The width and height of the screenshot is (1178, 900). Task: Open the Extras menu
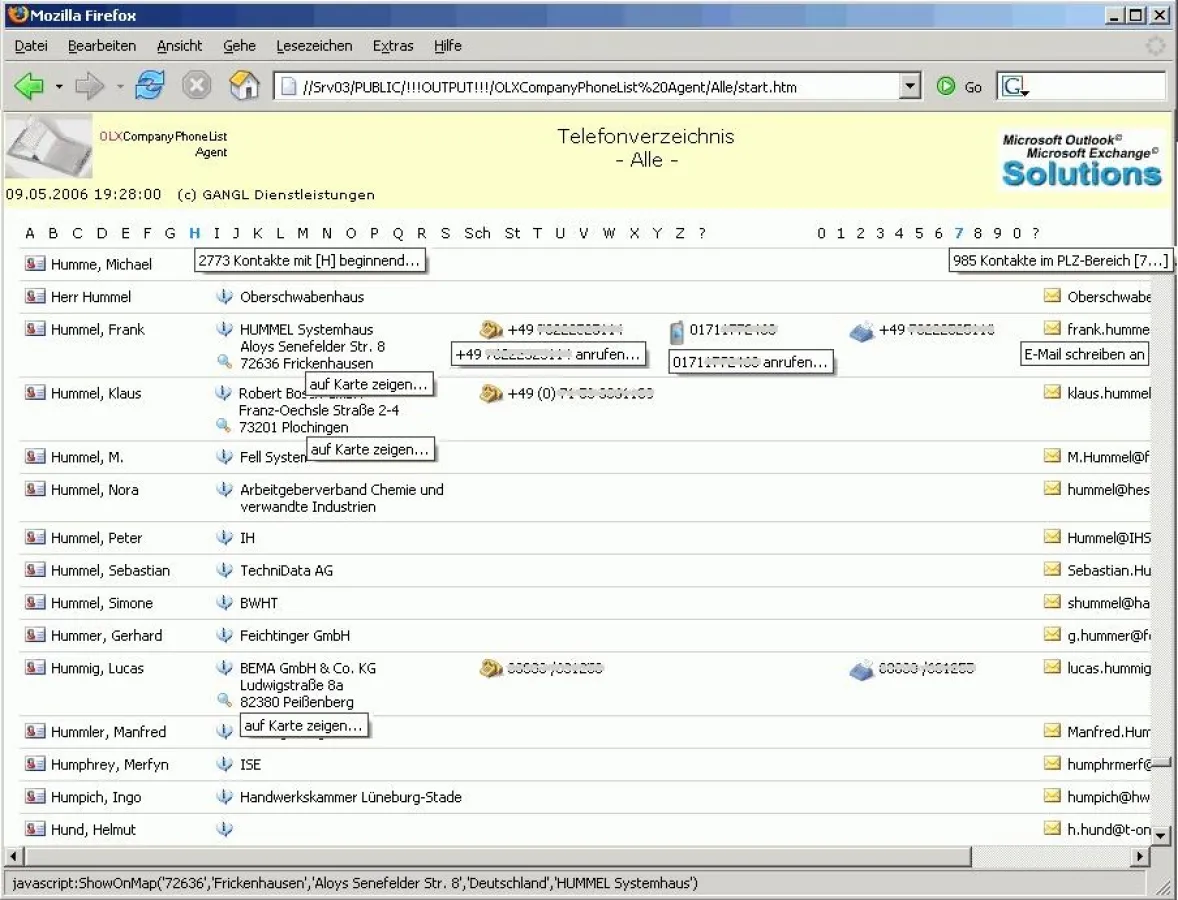tap(392, 46)
